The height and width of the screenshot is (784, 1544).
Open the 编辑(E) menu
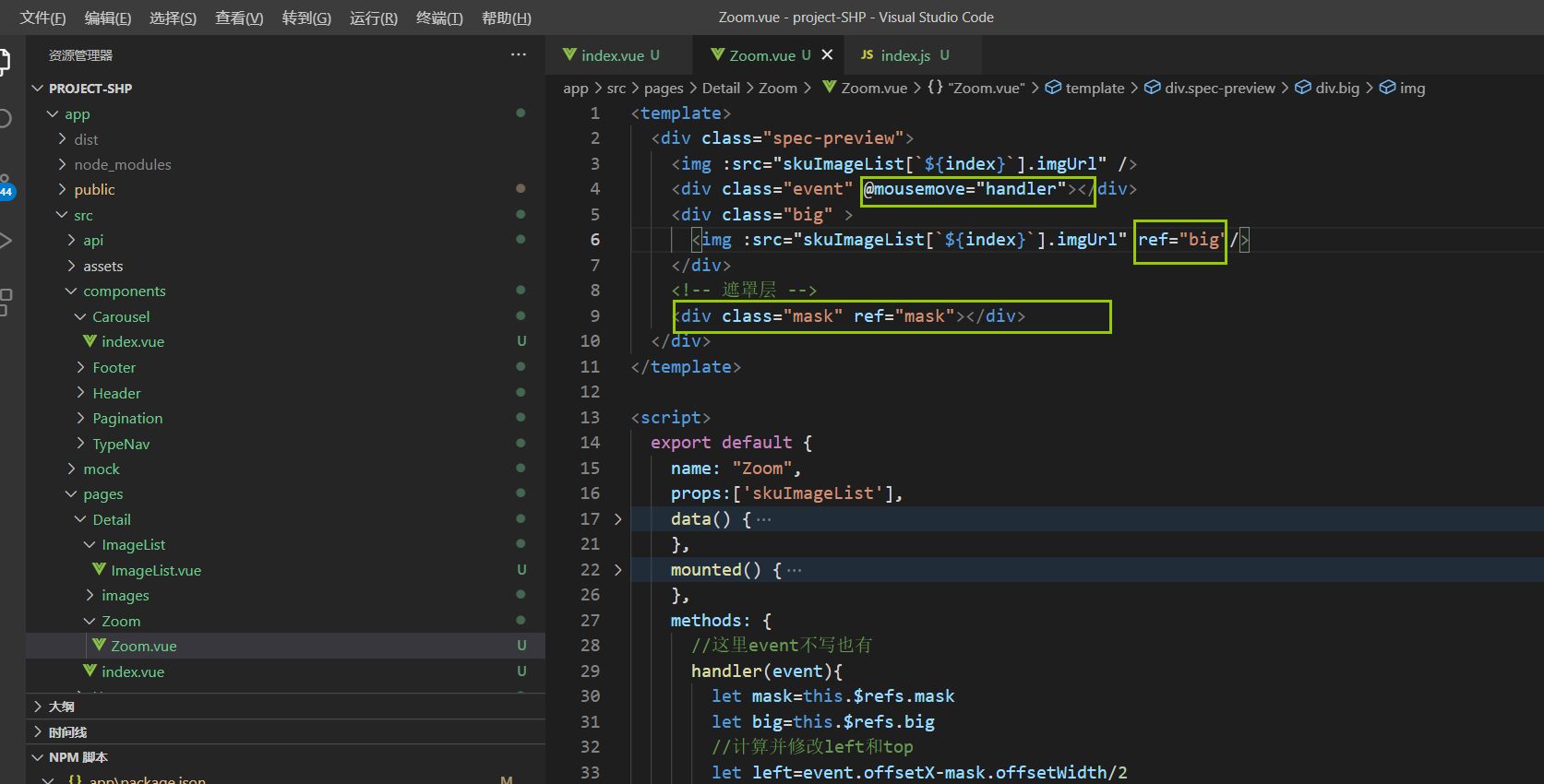point(107,18)
